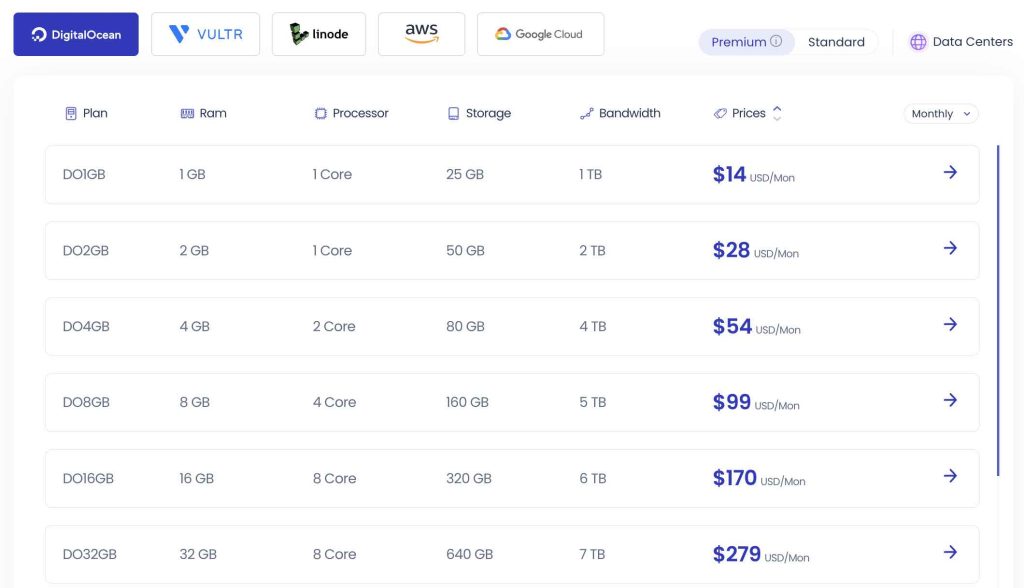Select the DO16GB plan name
The height and width of the screenshot is (588, 1024).
click(x=88, y=478)
